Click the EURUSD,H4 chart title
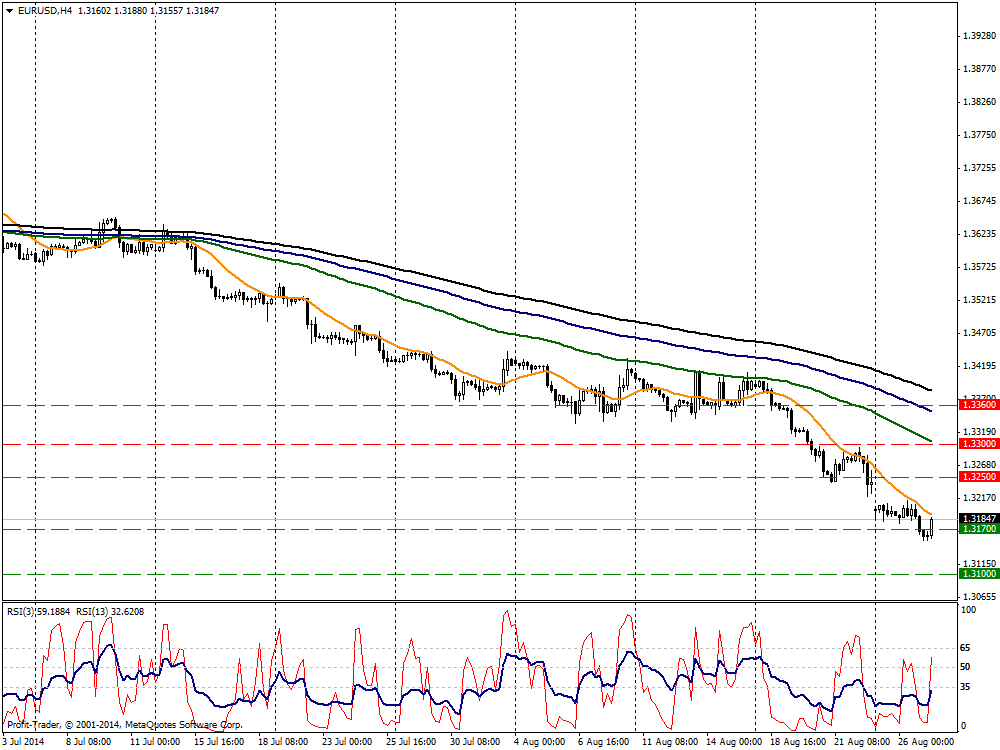This screenshot has width=1000, height=750. pos(44,11)
